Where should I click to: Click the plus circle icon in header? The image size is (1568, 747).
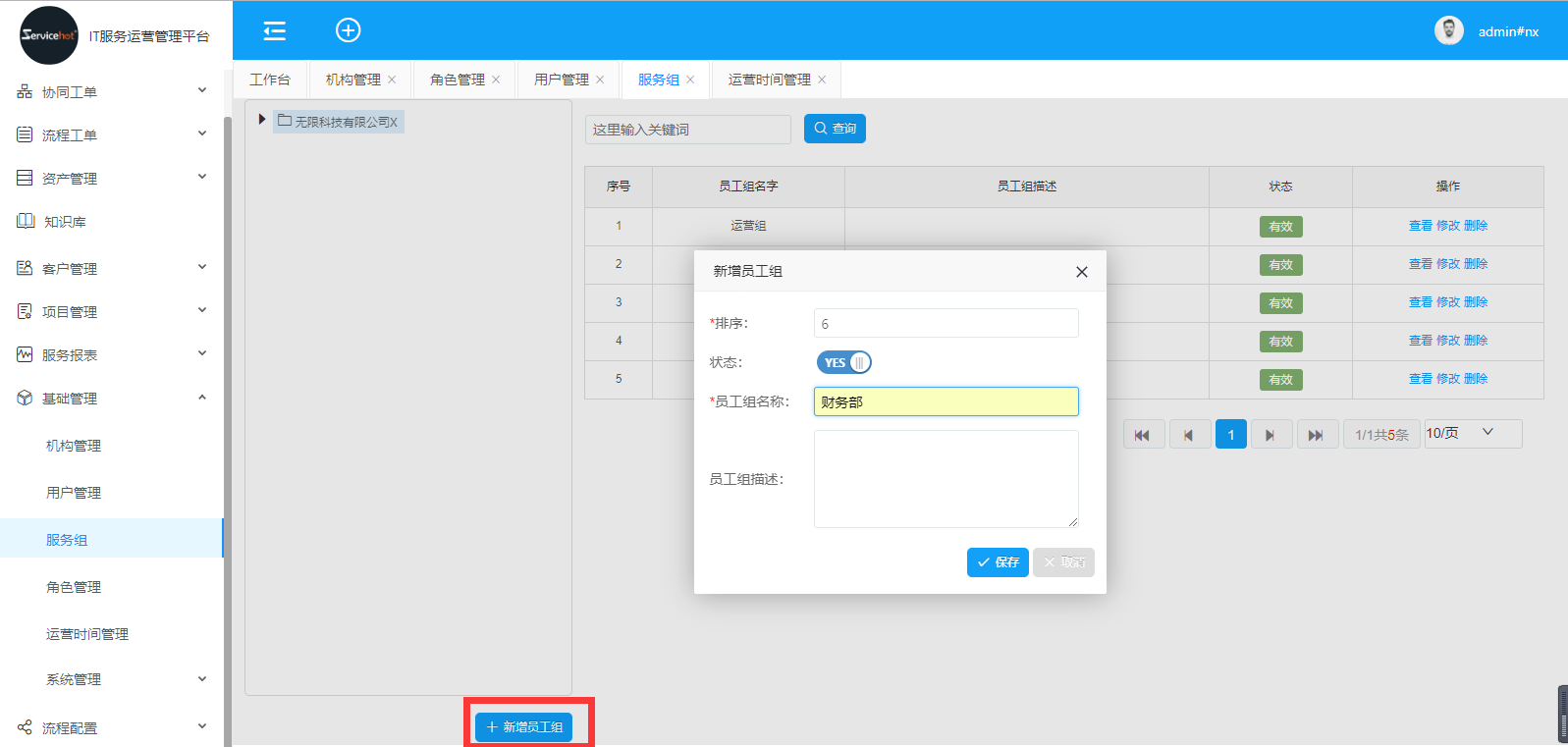click(x=348, y=30)
